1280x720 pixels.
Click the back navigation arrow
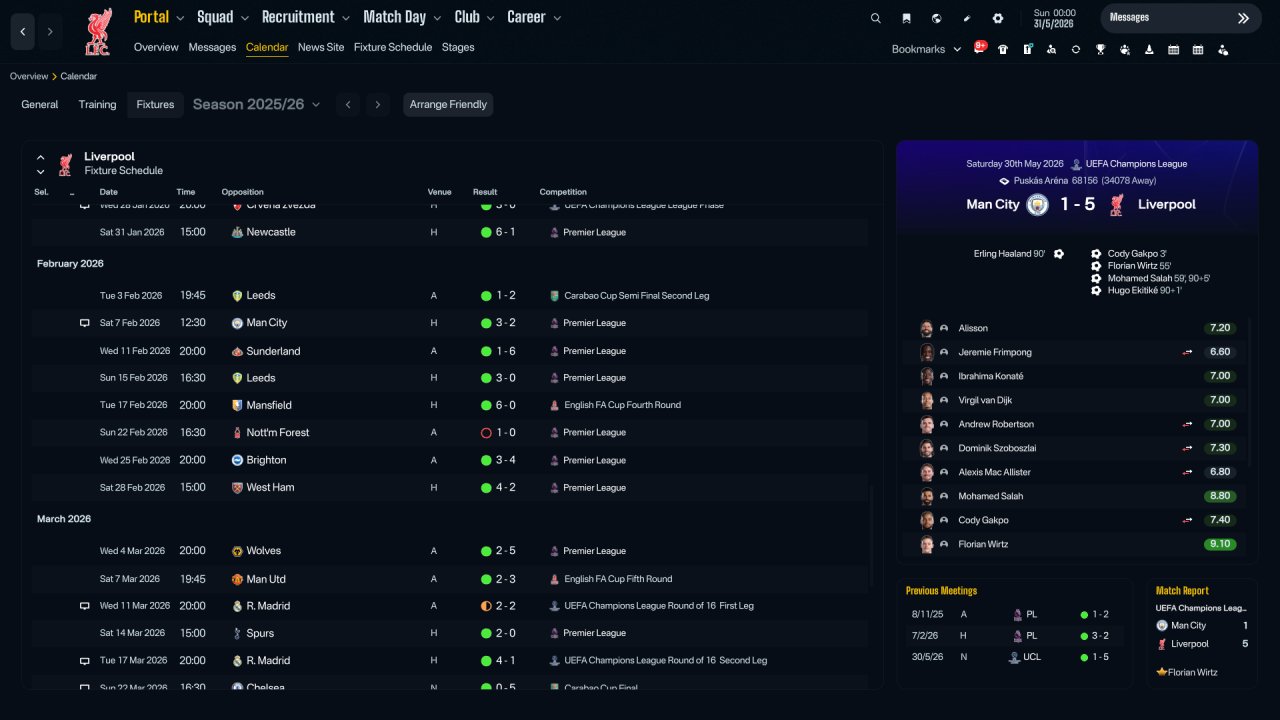(23, 32)
